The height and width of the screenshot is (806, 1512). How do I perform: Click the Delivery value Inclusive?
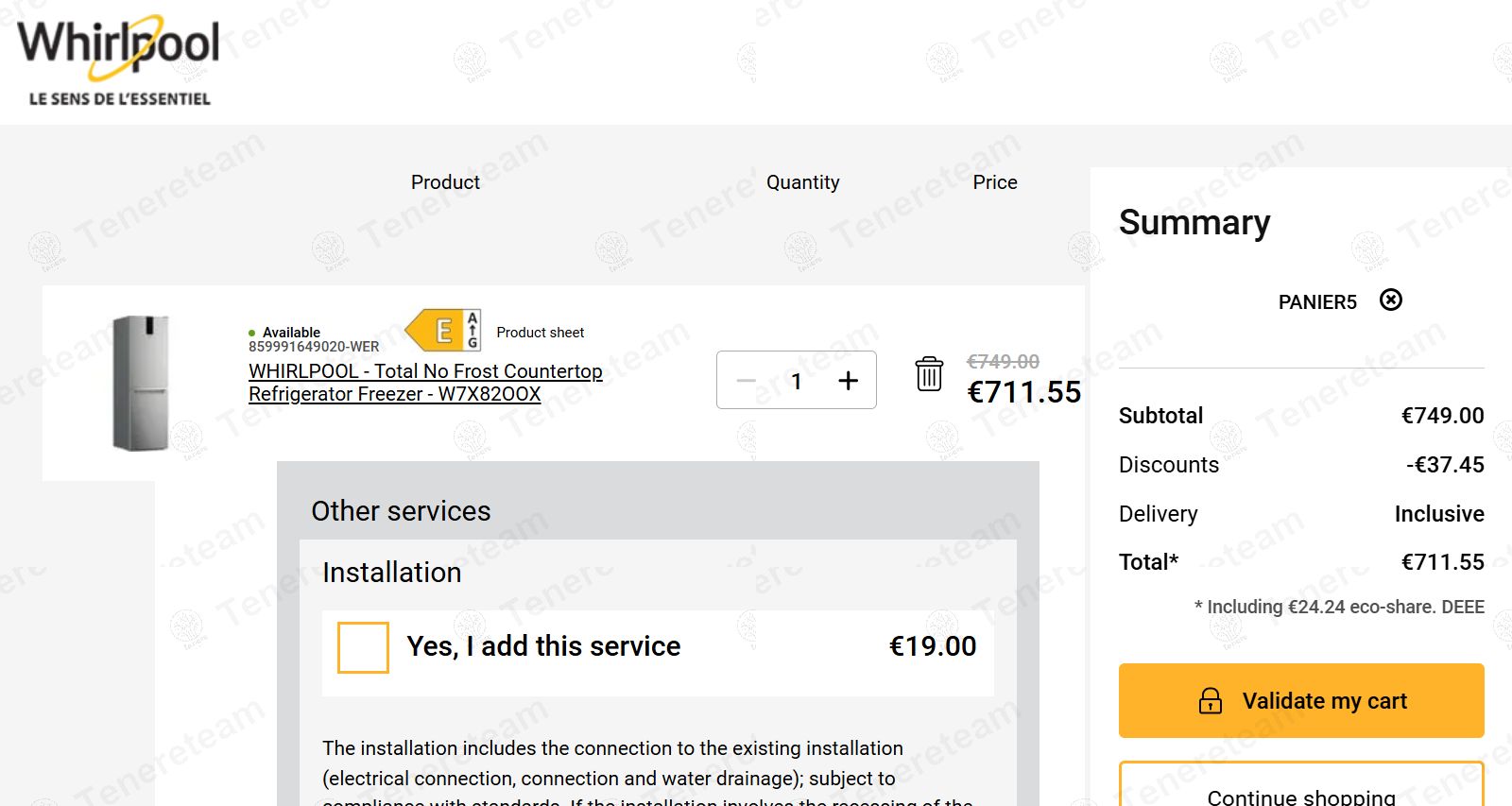[1439, 514]
